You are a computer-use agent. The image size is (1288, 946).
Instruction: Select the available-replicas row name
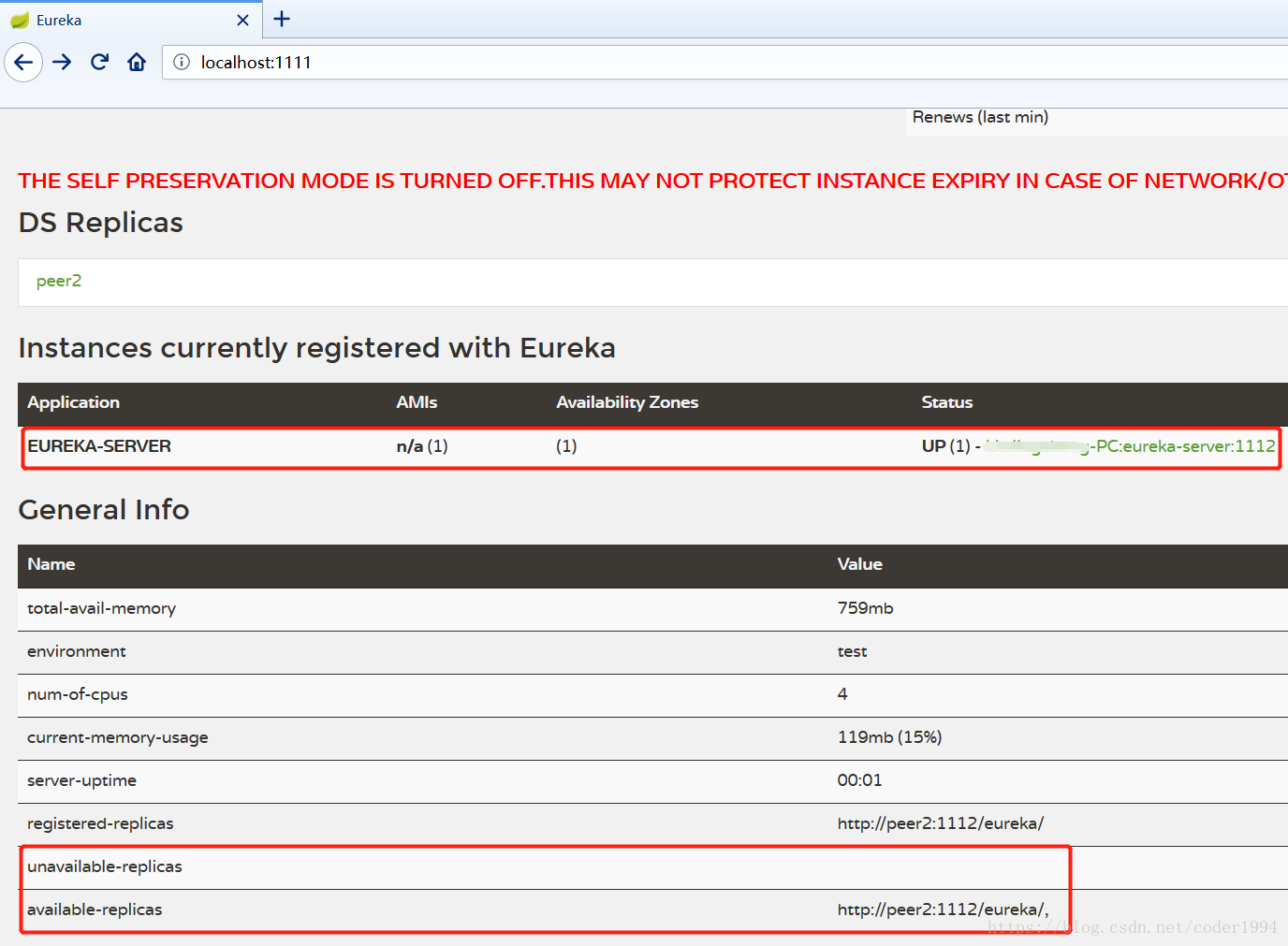(x=95, y=910)
